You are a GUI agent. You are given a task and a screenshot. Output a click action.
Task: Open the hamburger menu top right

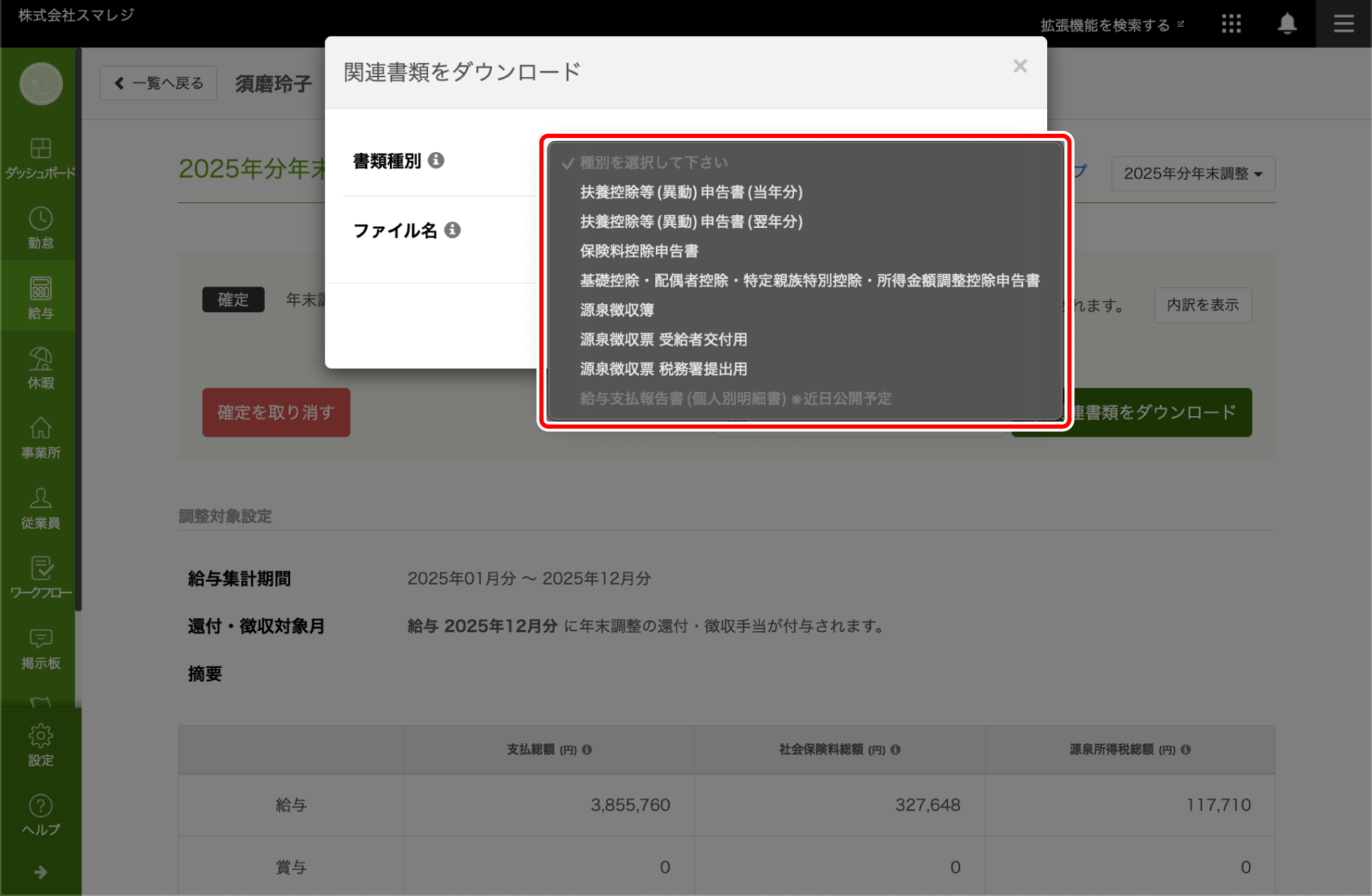pos(1342,23)
